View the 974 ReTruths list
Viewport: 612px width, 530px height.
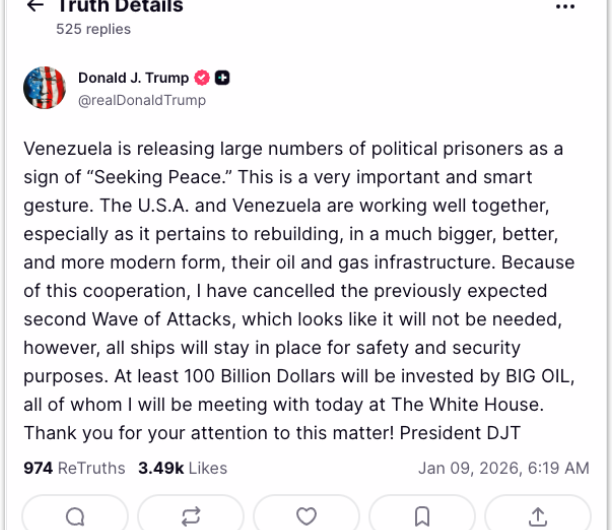point(74,468)
